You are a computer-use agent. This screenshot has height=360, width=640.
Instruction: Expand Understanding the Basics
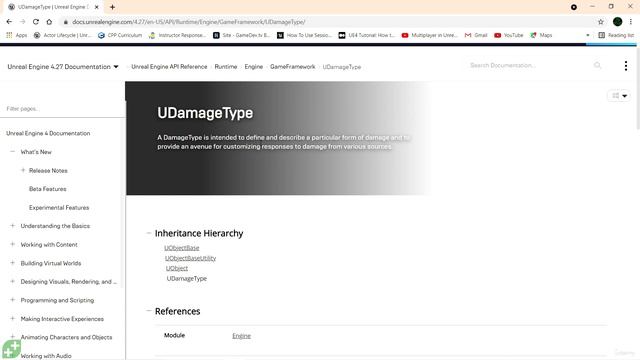[12, 226]
